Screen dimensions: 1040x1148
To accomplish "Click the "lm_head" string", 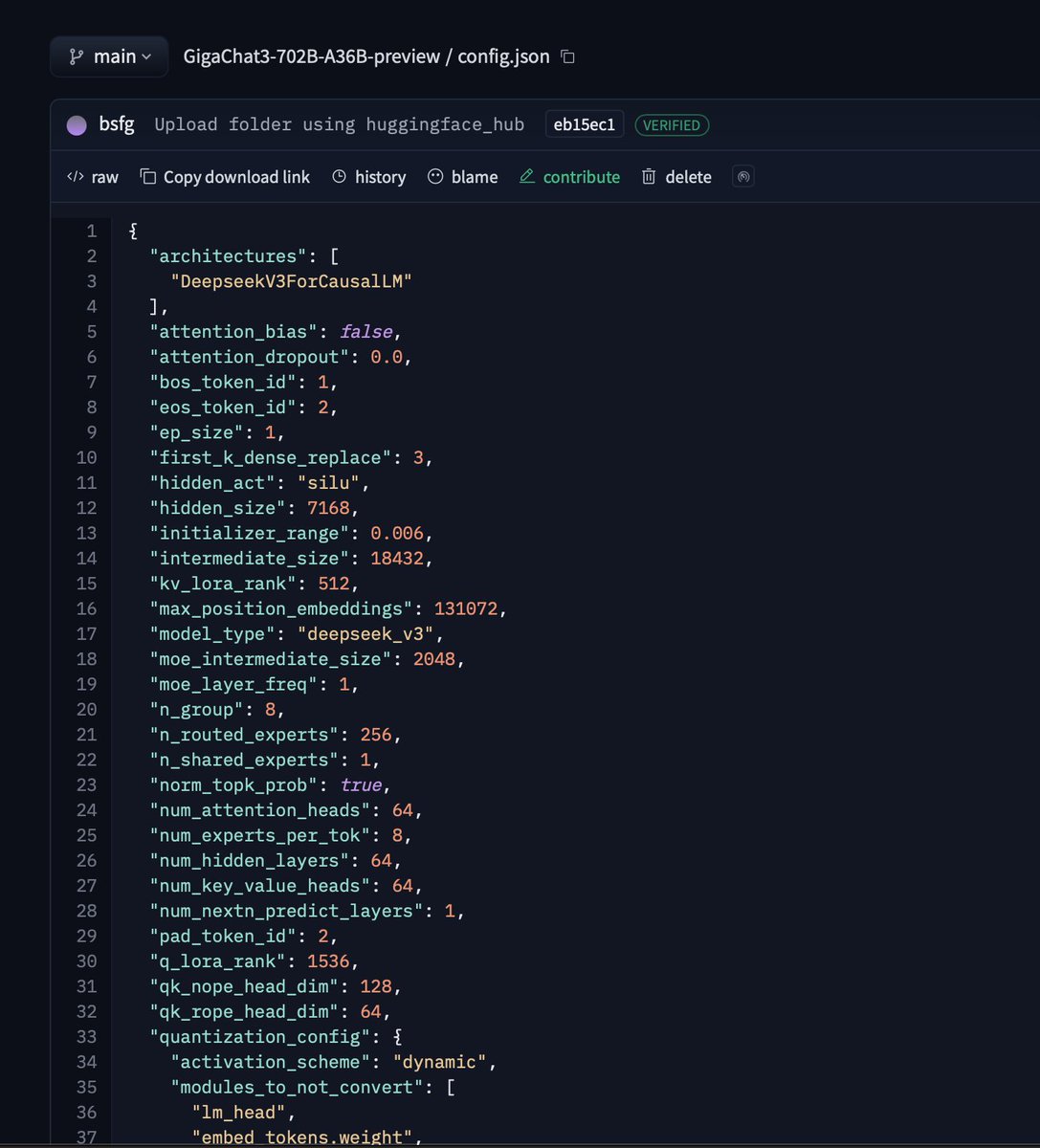I will [239, 1113].
